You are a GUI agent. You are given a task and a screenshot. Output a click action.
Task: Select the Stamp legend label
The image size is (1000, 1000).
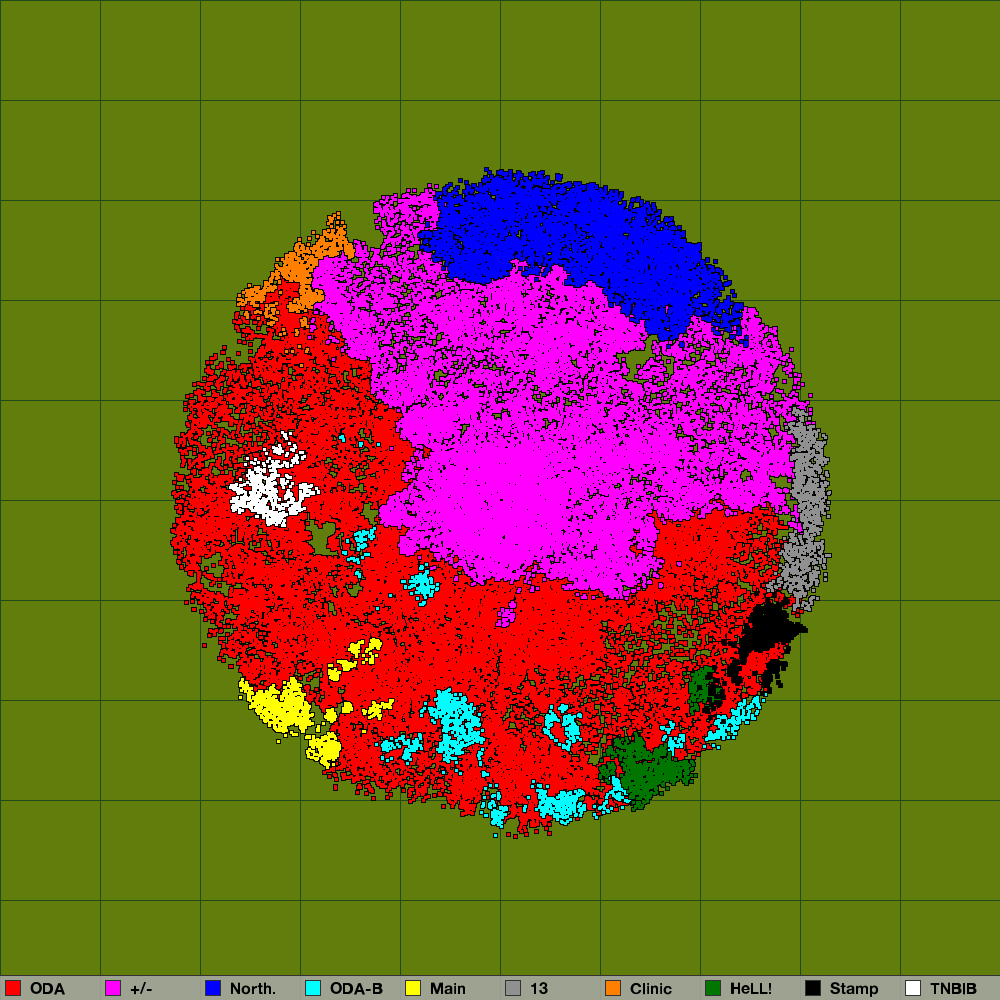pos(854,989)
